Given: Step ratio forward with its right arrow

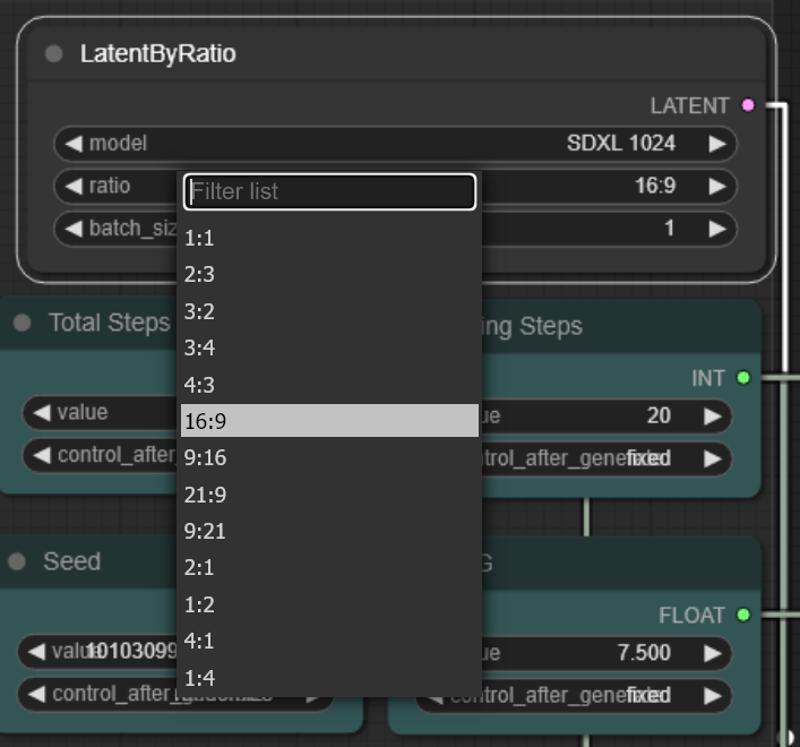Looking at the screenshot, I should point(717,186).
